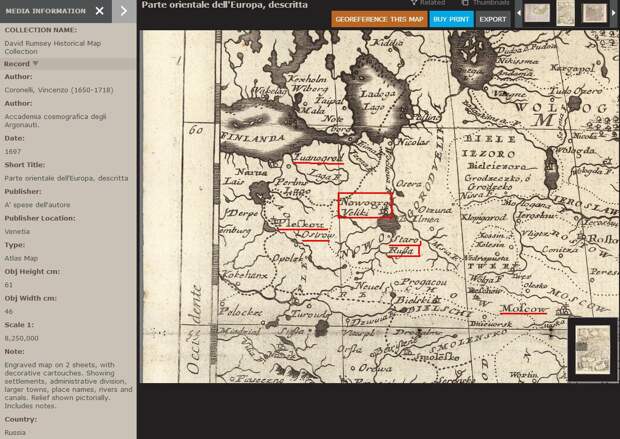Select publisher location Venetia
620x439 pixels.
click(x=17, y=231)
